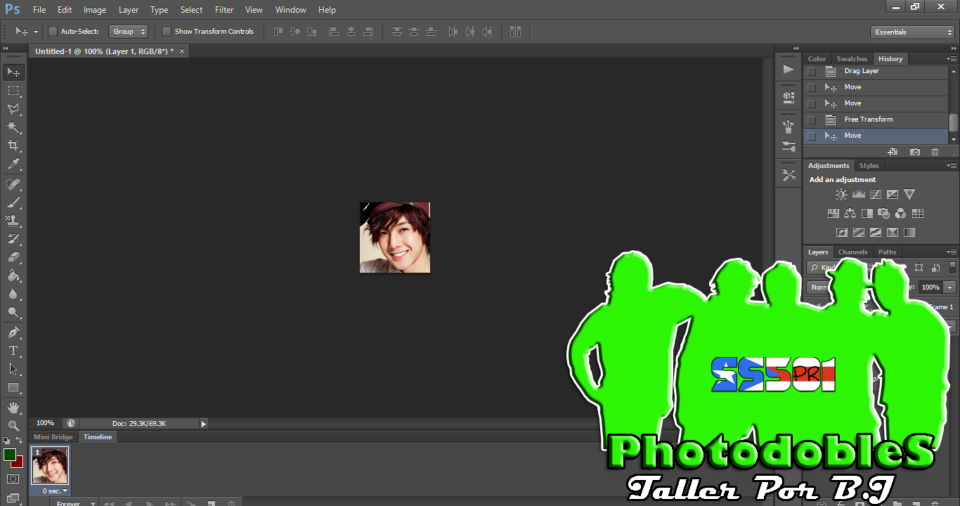Viewport: 960px width, 506px height.
Task: Select the Magic Wand tool
Action: (x=13, y=127)
